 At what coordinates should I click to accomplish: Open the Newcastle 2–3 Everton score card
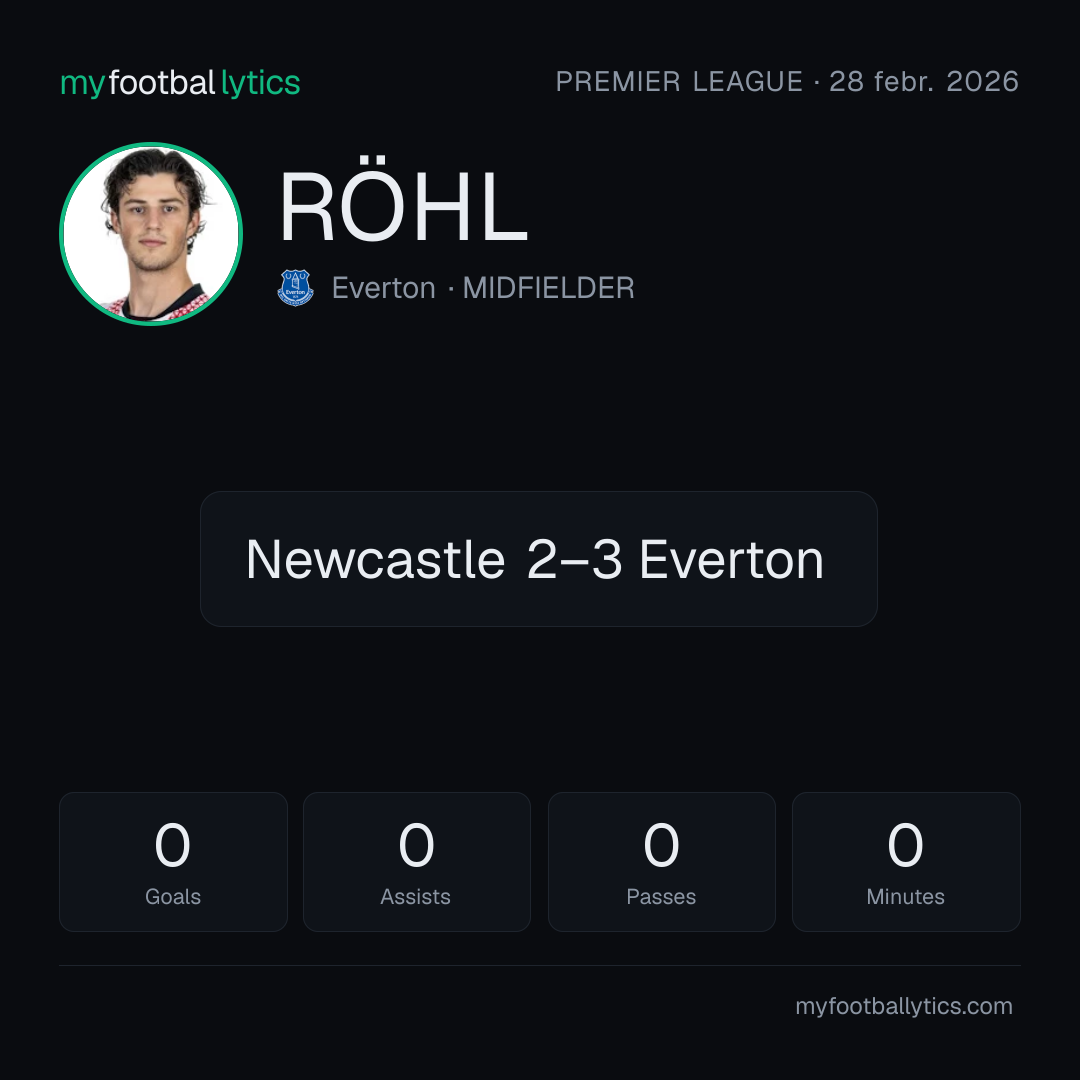point(539,559)
